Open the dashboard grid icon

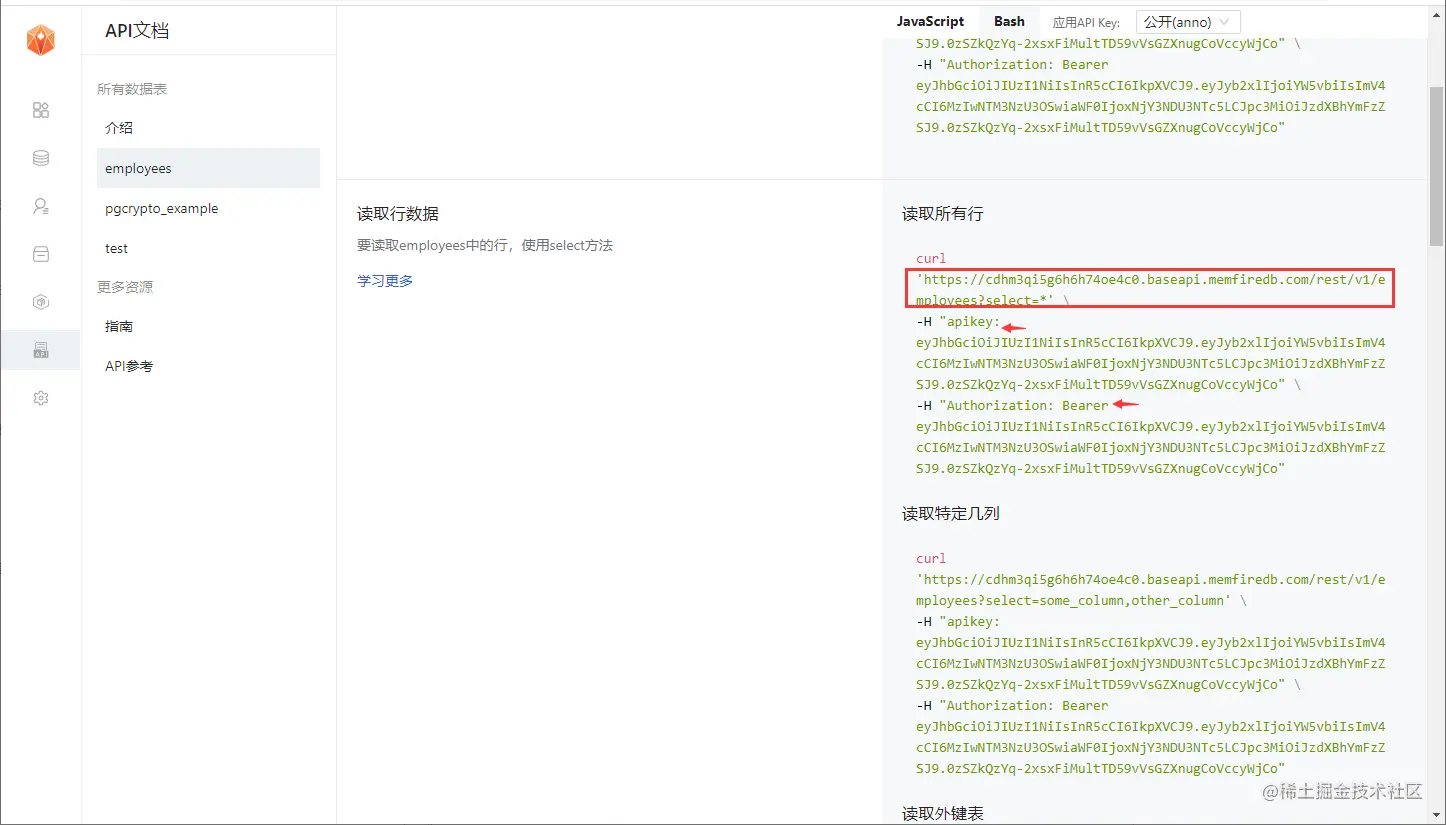pyautogui.click(x=41, y=110)
